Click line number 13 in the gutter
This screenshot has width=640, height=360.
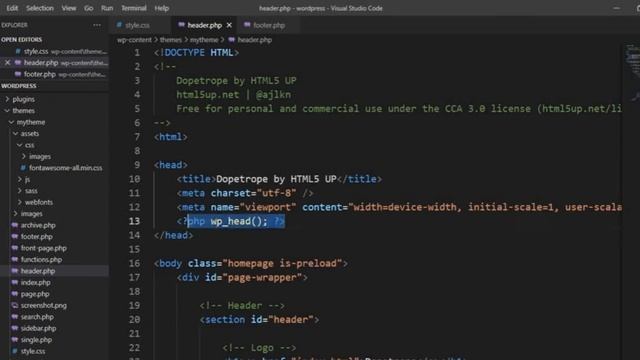(x=134, y=221)
